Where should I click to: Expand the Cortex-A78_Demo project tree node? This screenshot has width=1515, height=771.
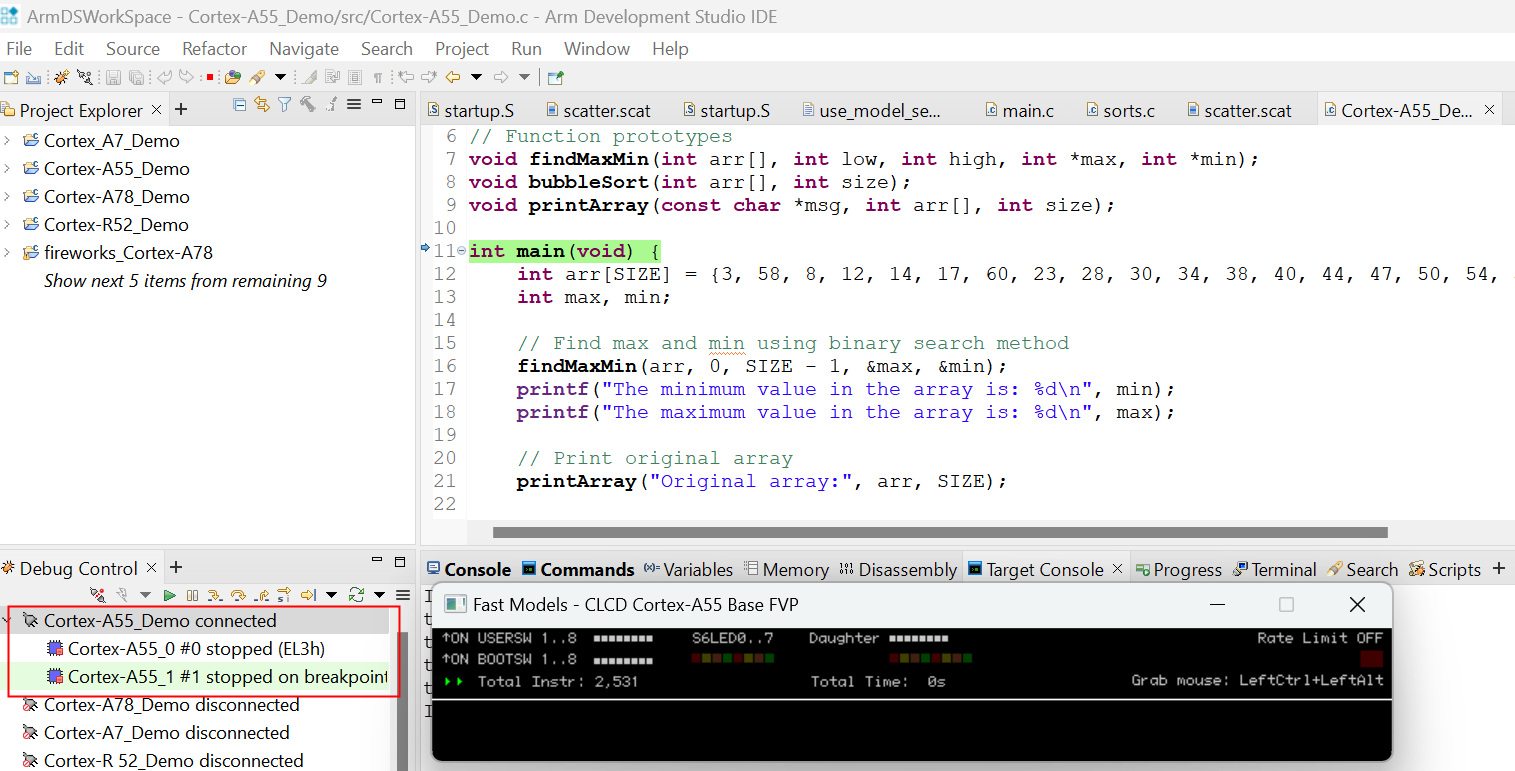coord(7,197)
